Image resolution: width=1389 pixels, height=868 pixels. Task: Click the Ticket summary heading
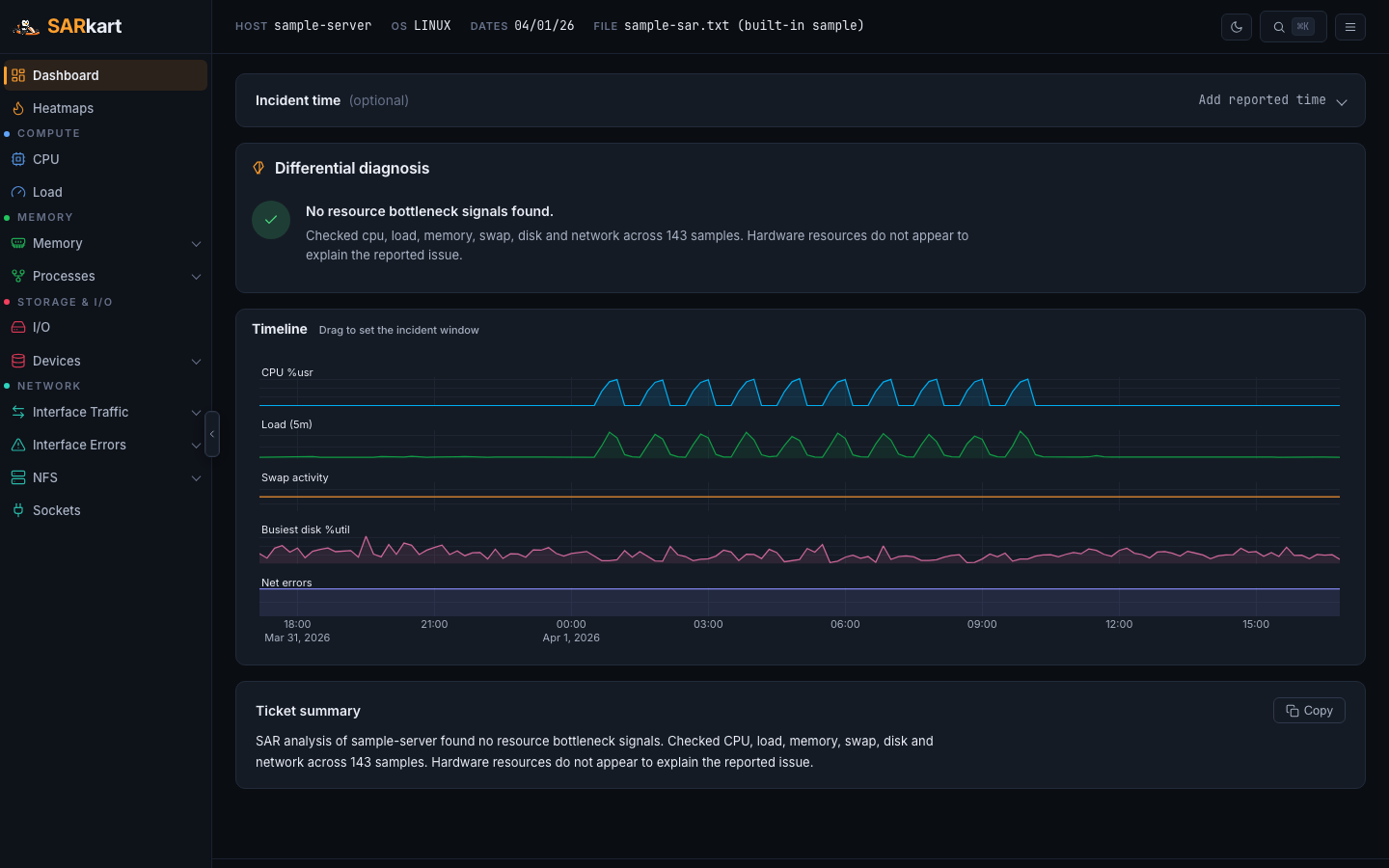coord(308,711)
